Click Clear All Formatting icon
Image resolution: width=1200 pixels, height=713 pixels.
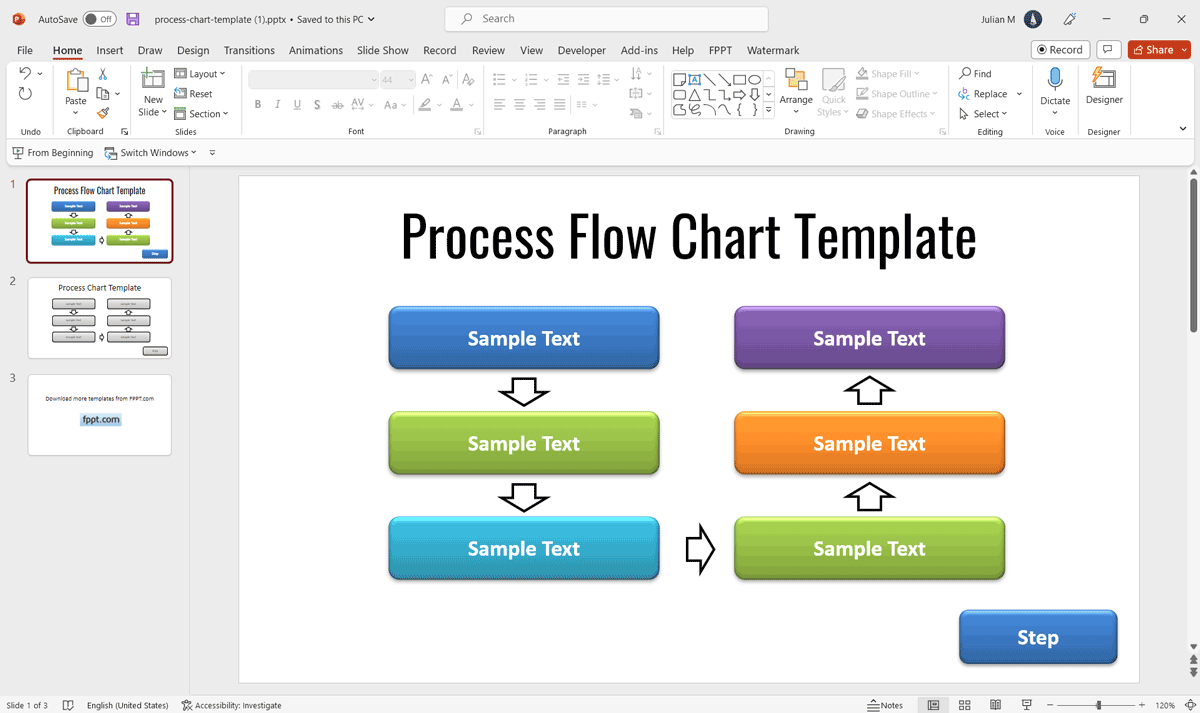(x=468, y=79)
